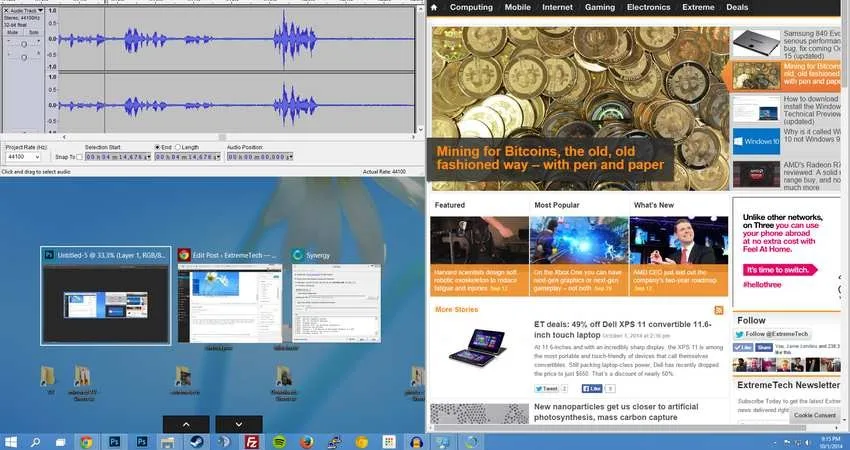Select the Length radio button
Image resolution: width=850 pixels, height=450 pixels.
pos(177,147)
